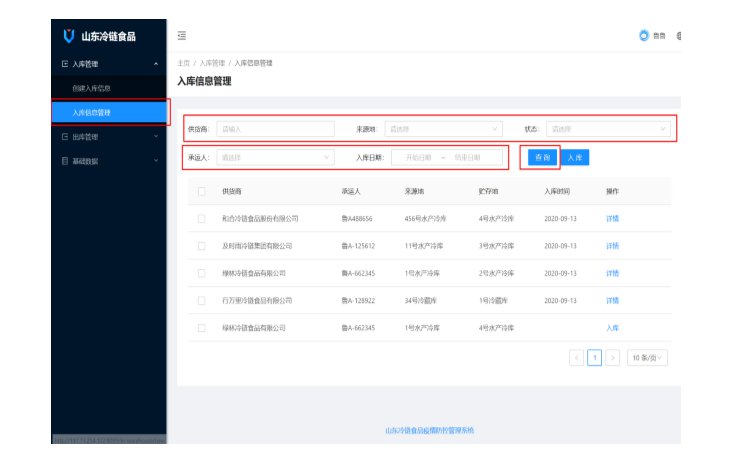The width and height of the screenshot is (753, 462).
Task: Click the 出库管理 menu icon in sidebar
Action: (65, 137)
